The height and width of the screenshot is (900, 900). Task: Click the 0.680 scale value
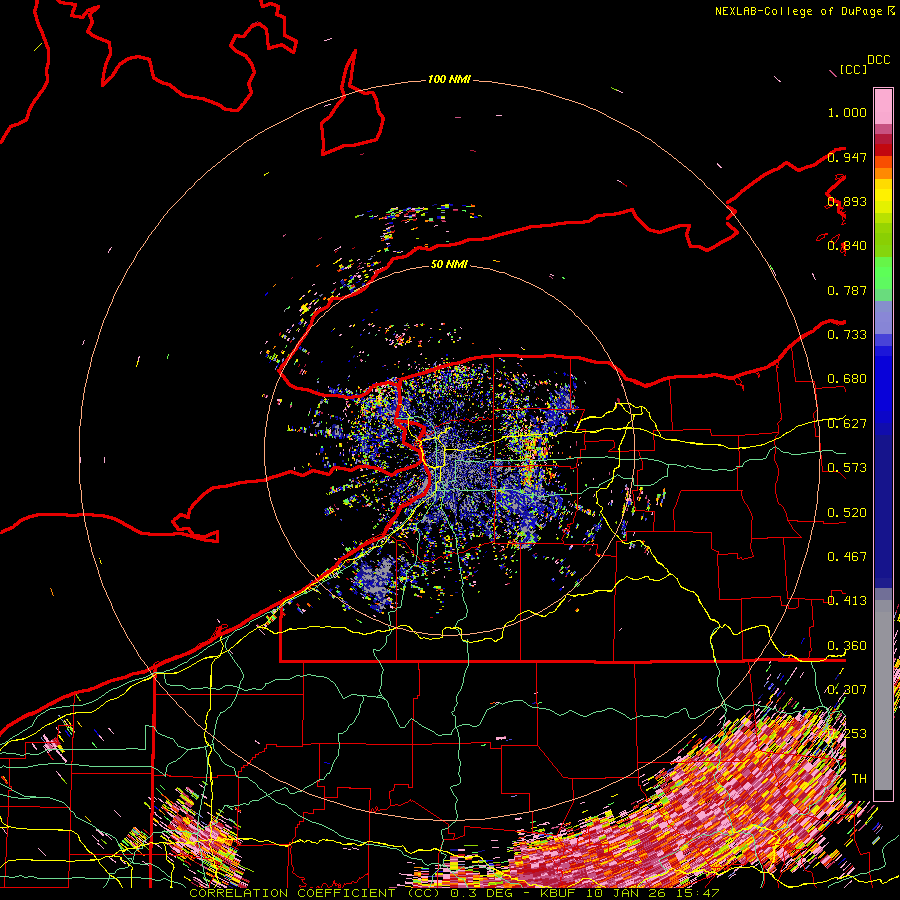pos(847,379)
